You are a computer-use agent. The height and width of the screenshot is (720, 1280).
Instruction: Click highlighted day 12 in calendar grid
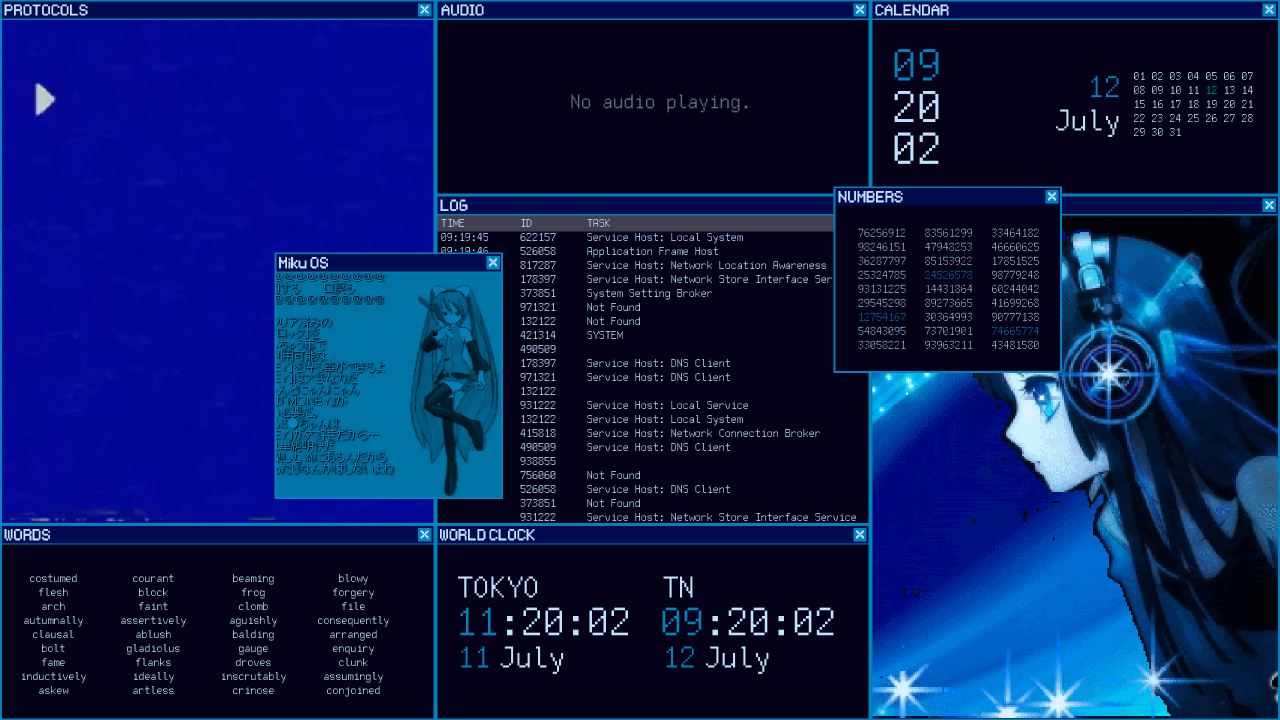[x=1212, y=90]
